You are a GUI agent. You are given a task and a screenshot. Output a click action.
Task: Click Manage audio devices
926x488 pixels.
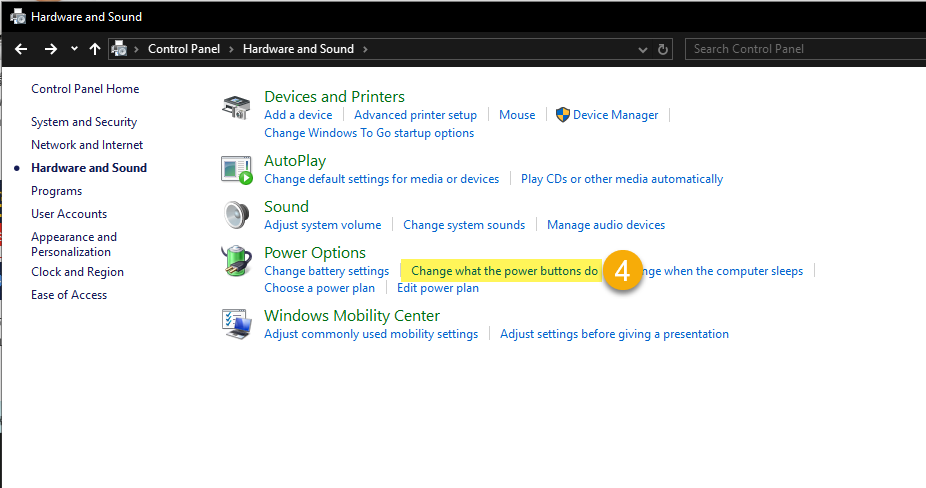pos(606,225)
